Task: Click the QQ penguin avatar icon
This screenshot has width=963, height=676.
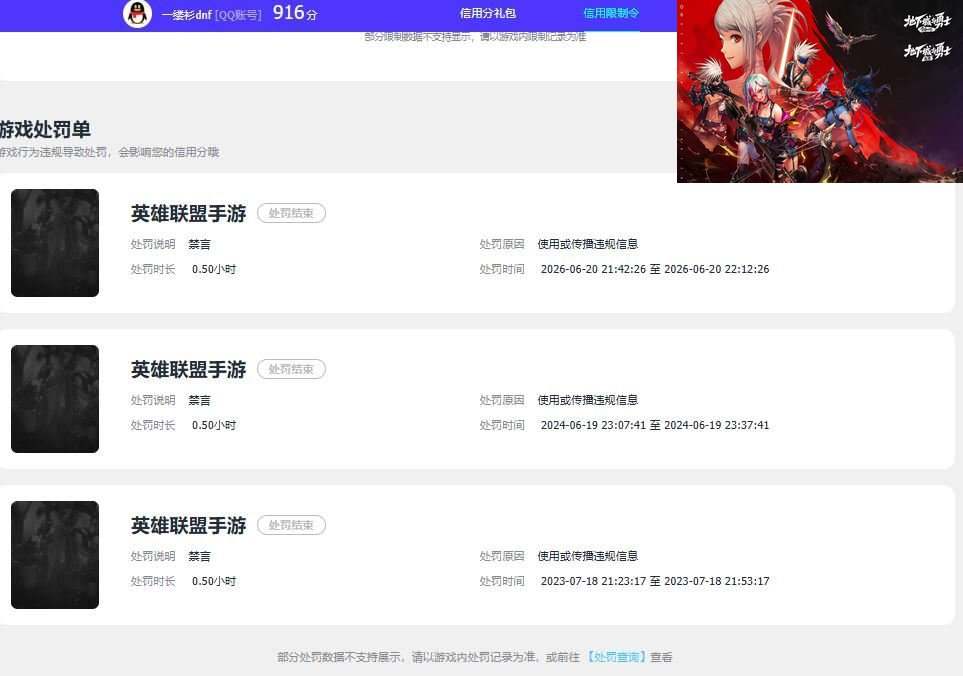Action: pos(137,14)
